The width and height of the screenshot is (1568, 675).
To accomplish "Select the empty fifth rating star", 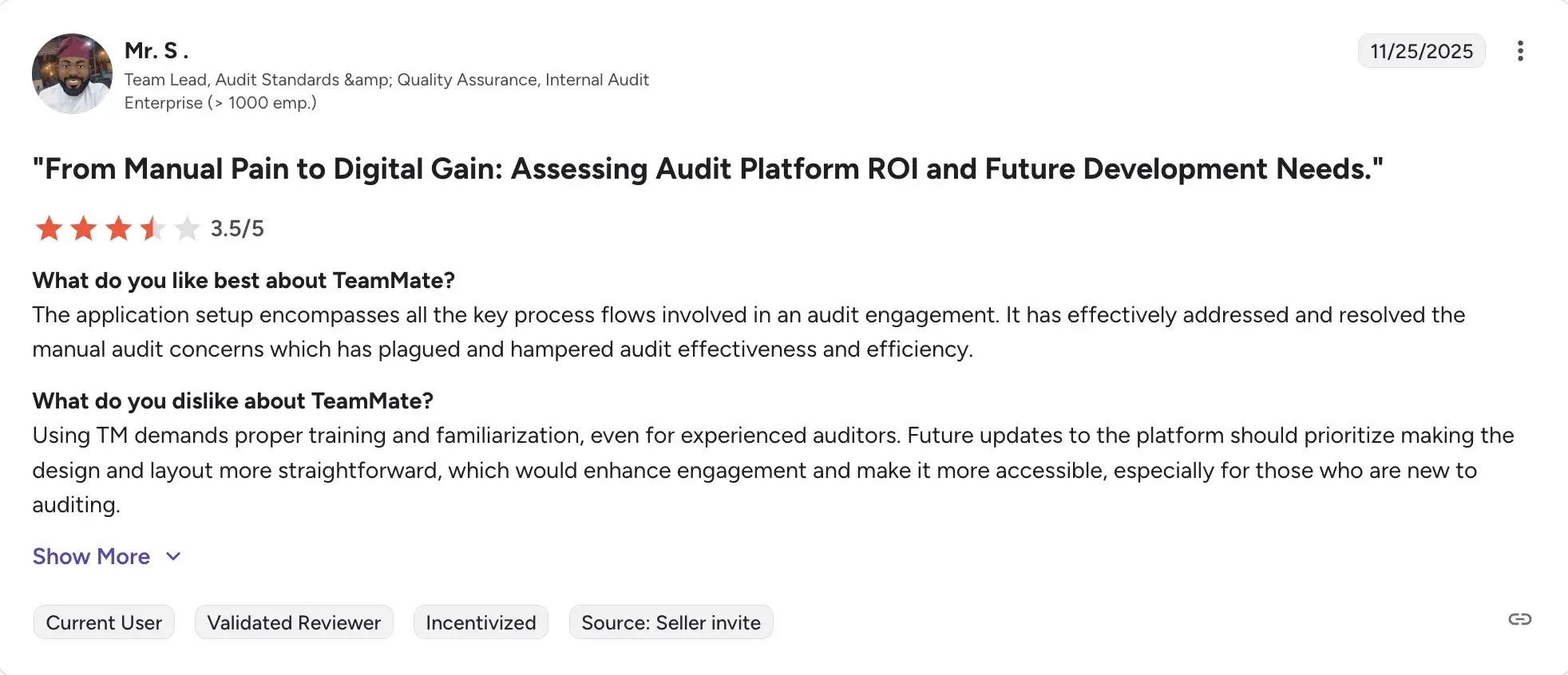I will 186,228.
